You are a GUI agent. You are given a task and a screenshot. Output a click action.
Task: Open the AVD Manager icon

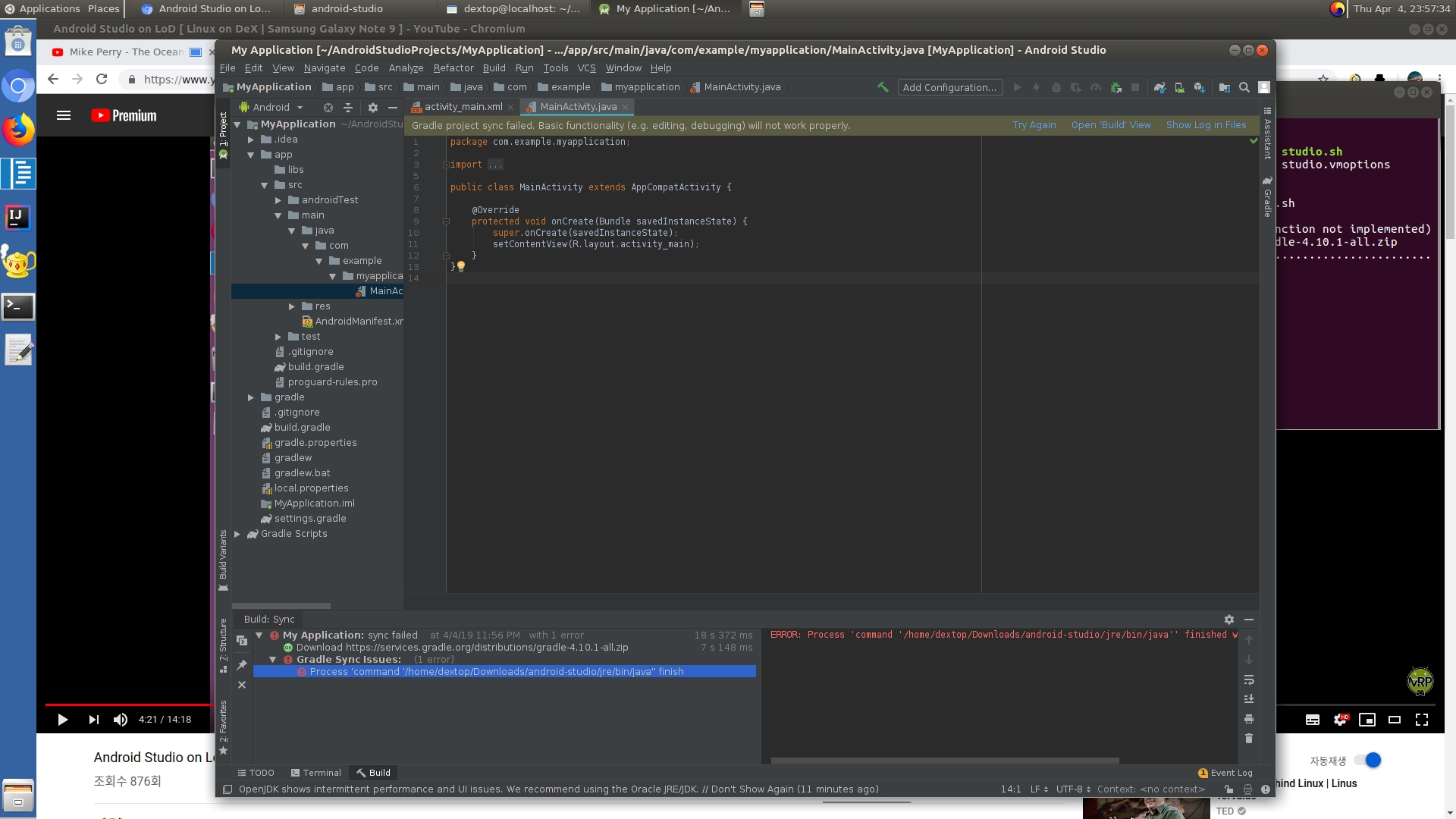1179,87
